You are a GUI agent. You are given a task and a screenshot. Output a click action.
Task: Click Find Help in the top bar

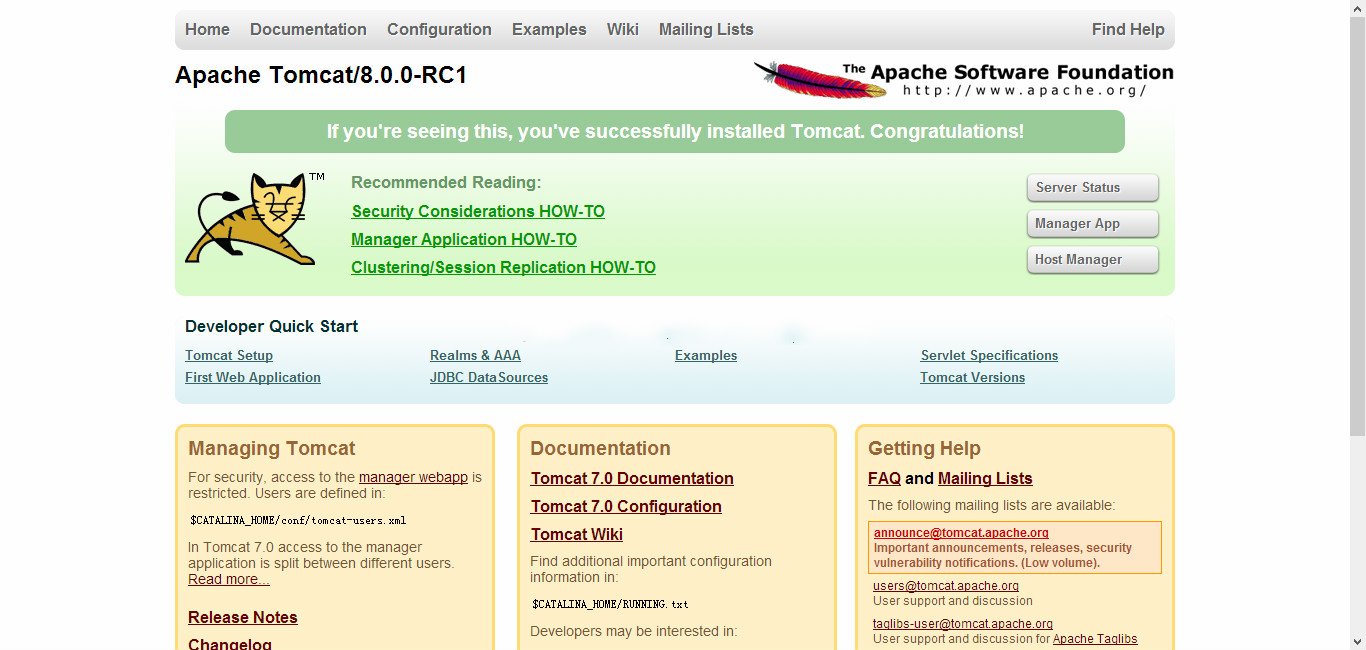(x=1127, y=30)
